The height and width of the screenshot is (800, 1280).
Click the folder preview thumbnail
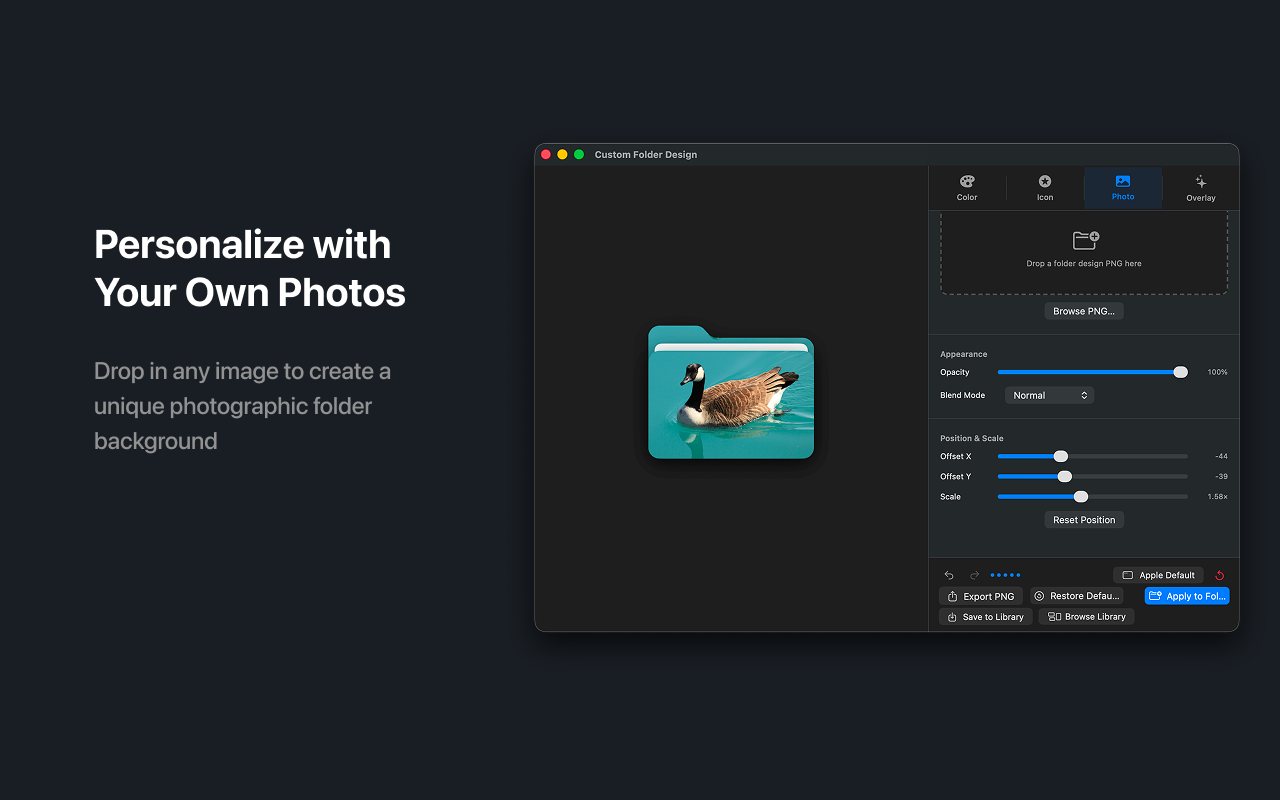[730, 392]
